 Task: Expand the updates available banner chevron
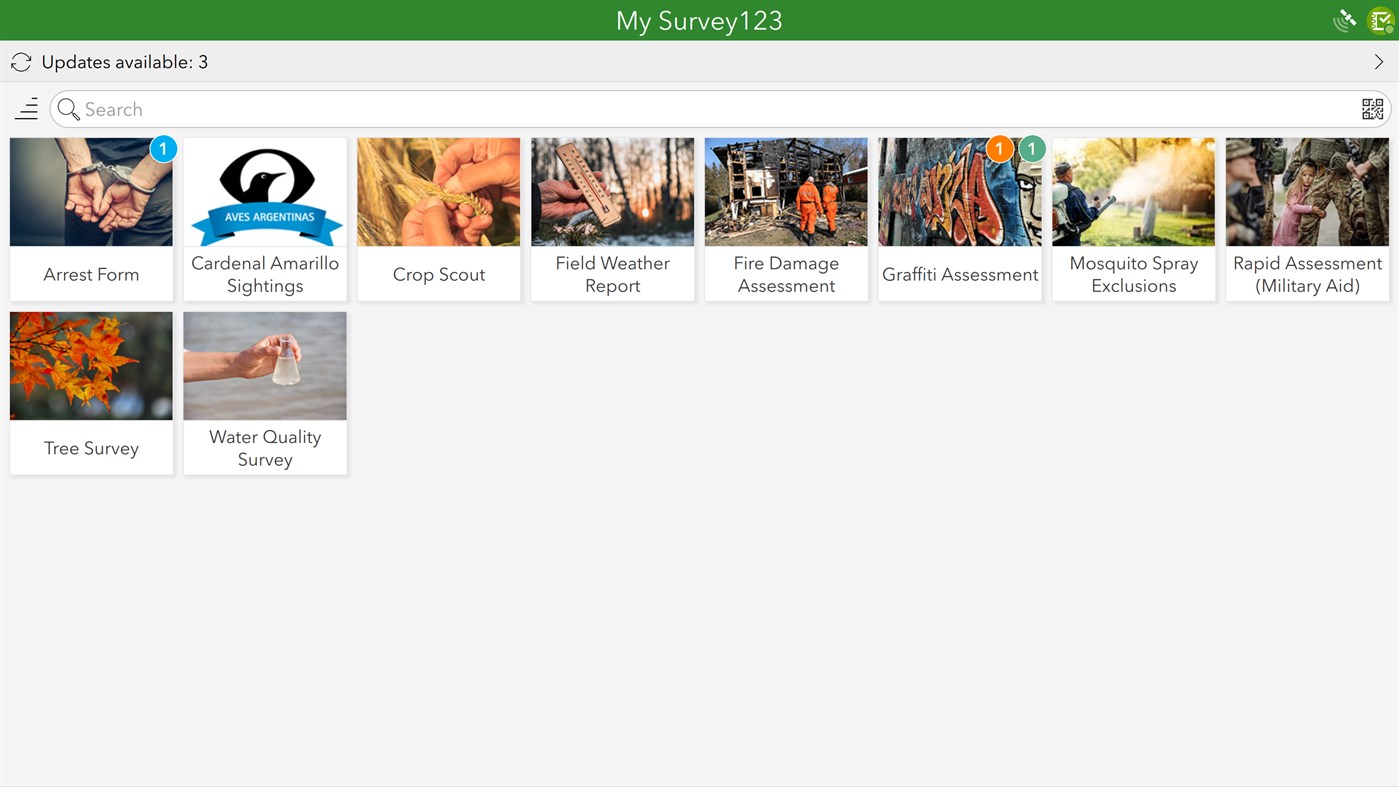click(1378, 61)
